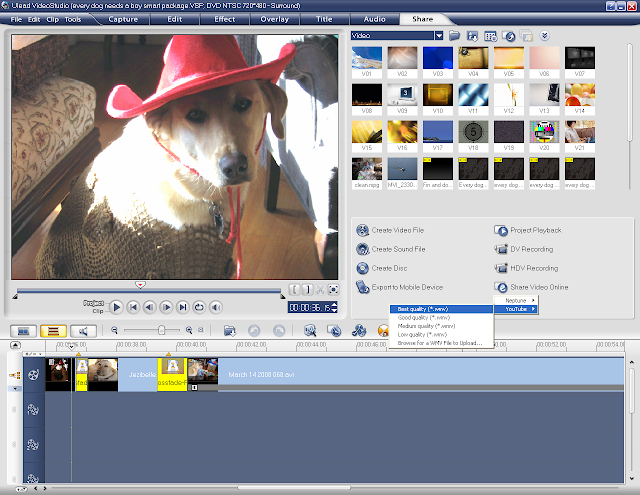640x495 pixels.
Task: Toggle repeat playback button
Action: pos(199,307)
